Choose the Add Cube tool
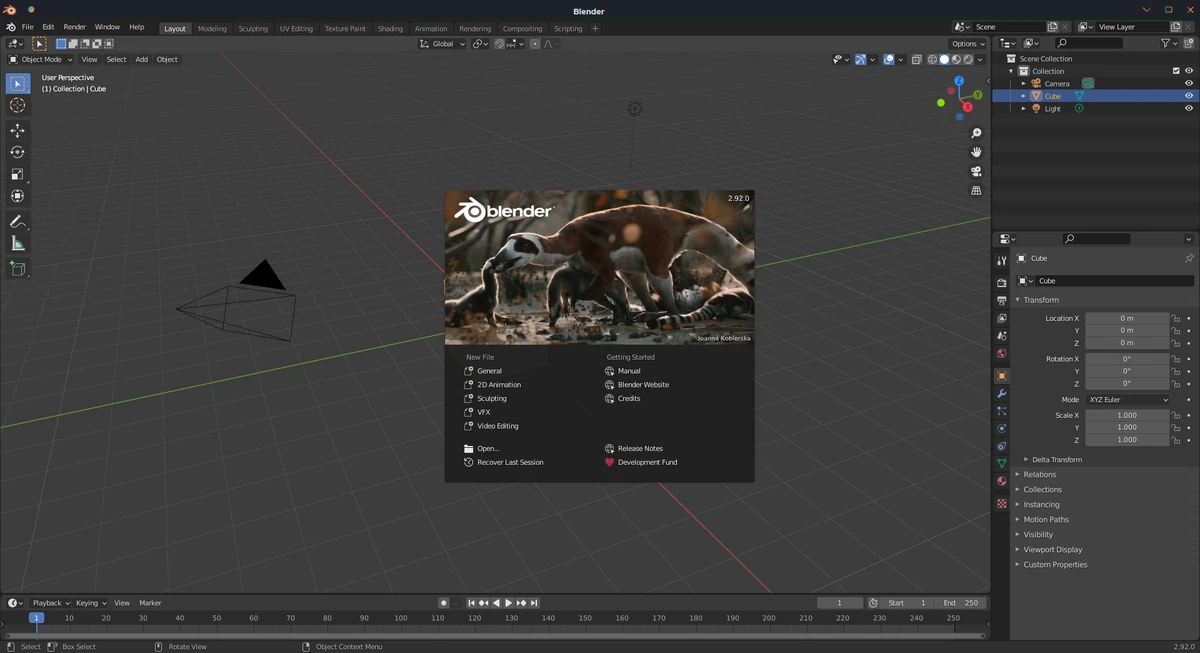 [17, 268]
